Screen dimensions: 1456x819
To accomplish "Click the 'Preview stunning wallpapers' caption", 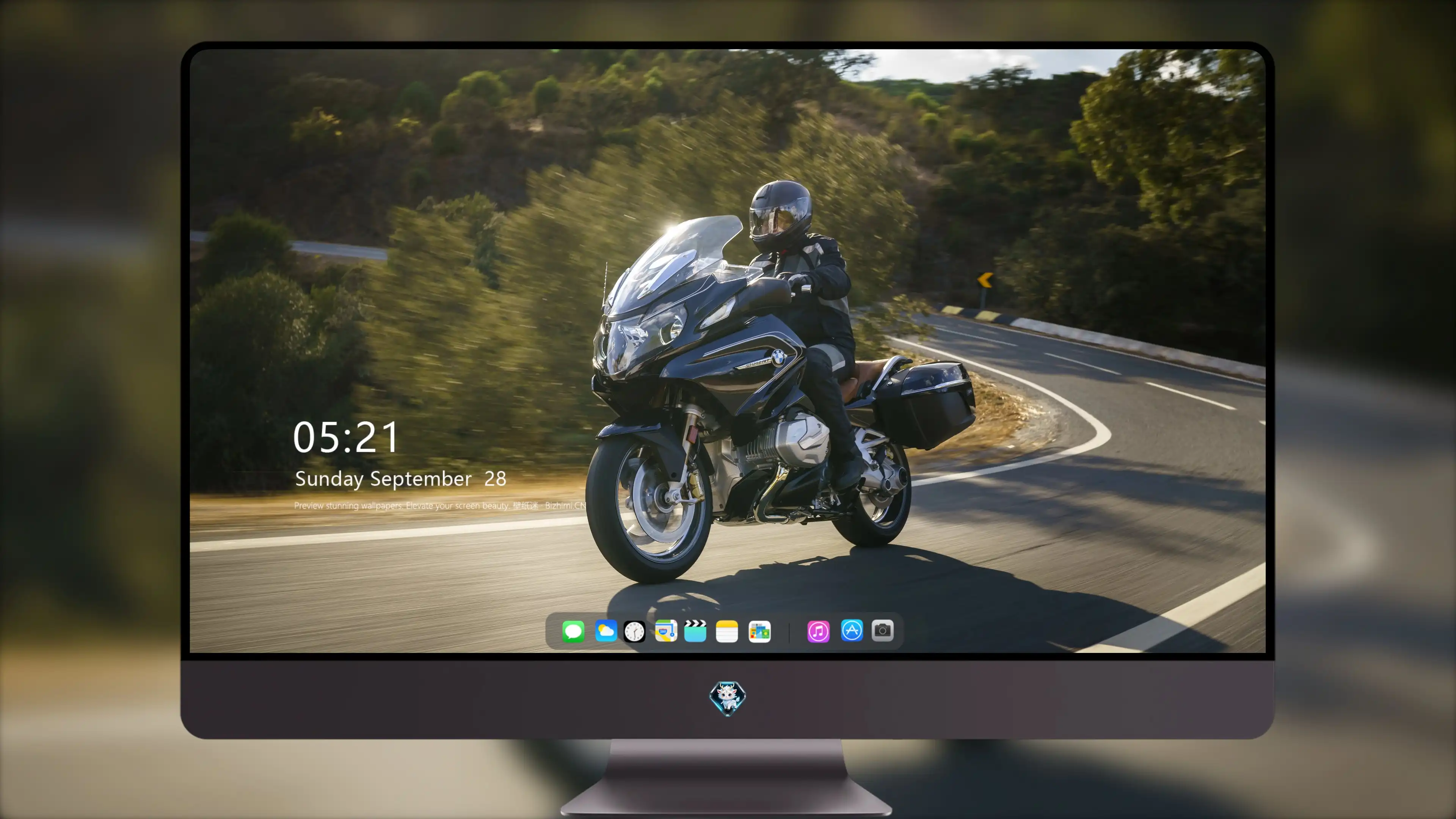I will pos(440,505).
